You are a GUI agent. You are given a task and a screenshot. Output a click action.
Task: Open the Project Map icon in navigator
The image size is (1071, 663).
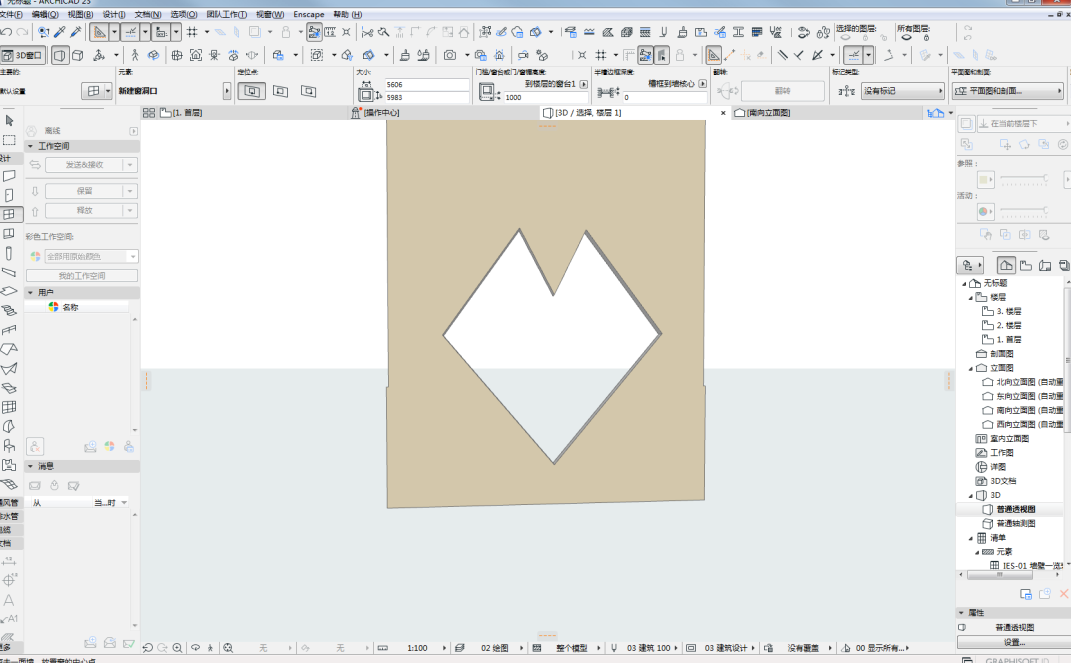tap(1005, 265)
